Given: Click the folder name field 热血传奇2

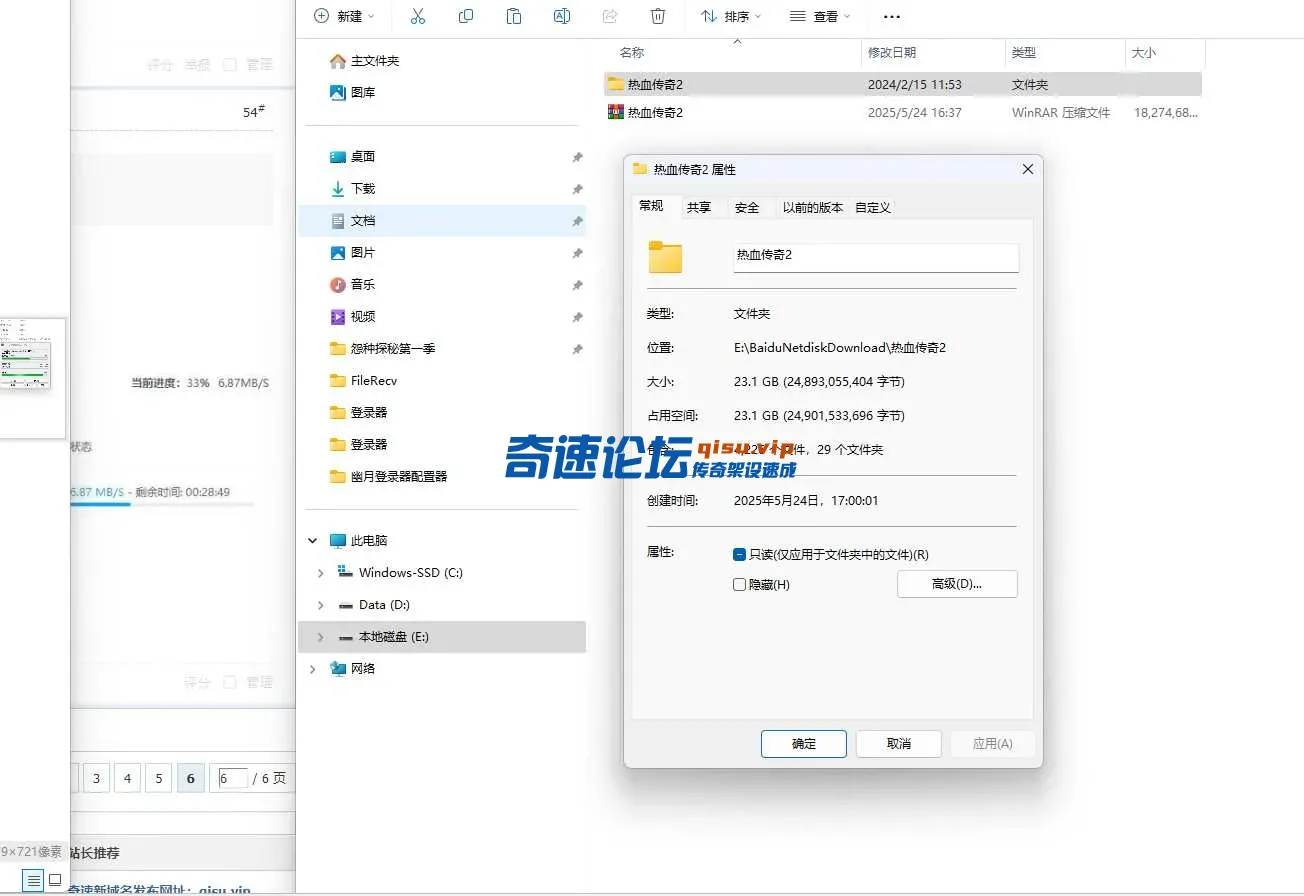Looking at the screenshot, I should 876,256.
